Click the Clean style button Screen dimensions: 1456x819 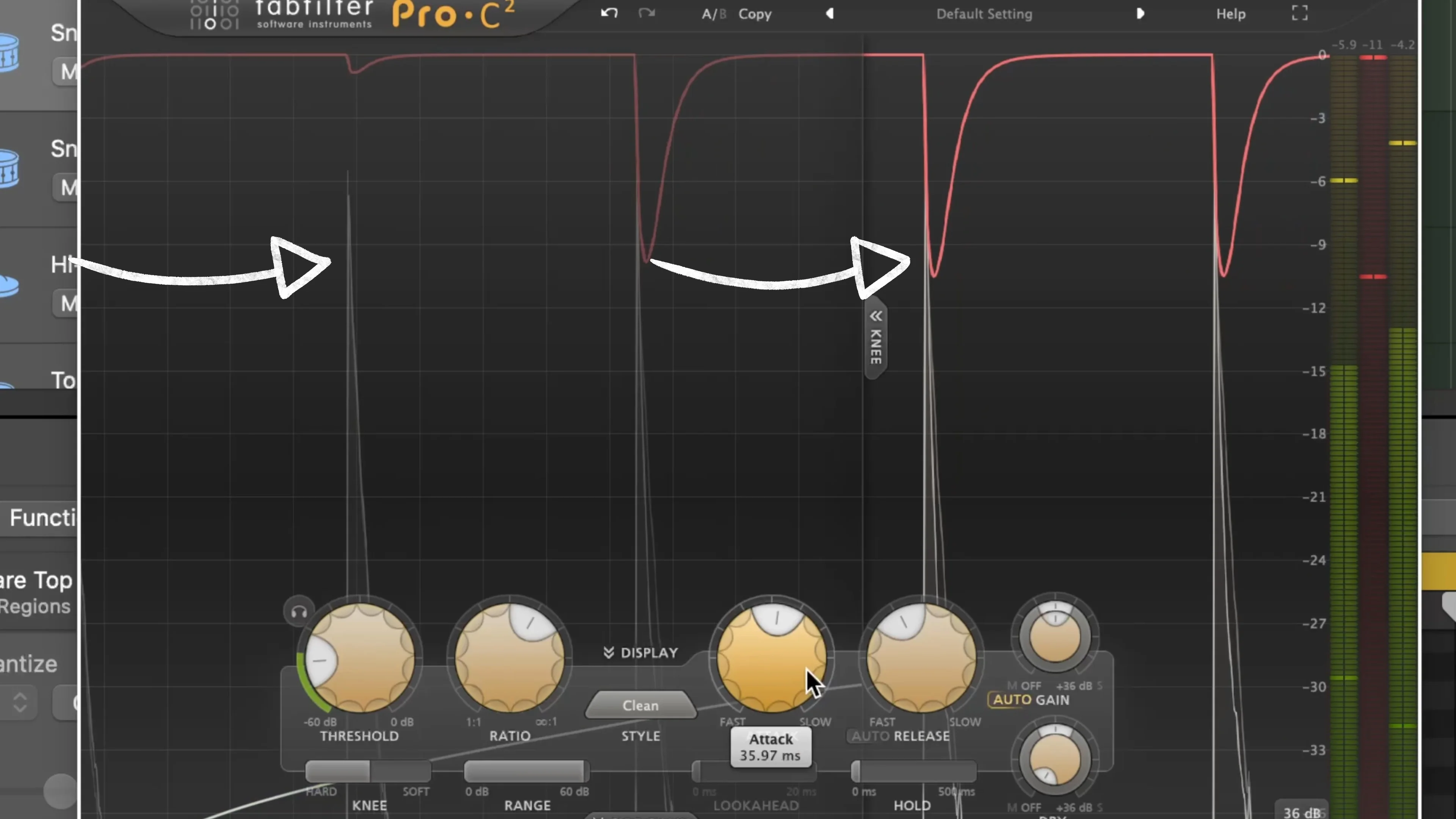[x=640, y=705]
